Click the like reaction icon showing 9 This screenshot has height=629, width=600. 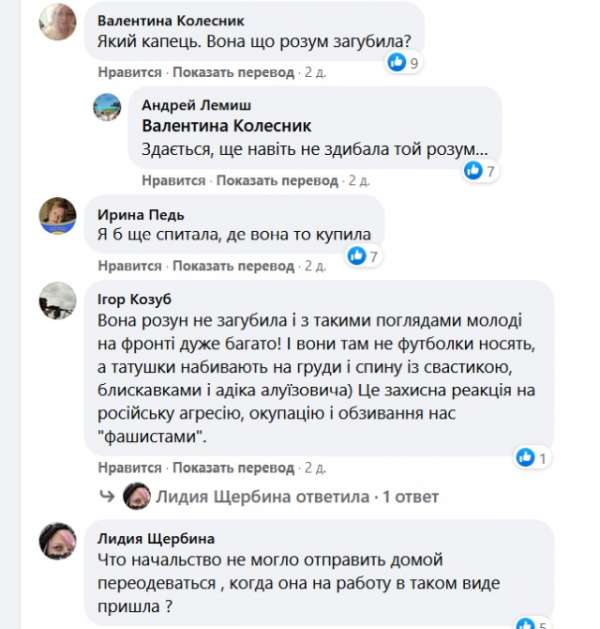click(397, 62)
